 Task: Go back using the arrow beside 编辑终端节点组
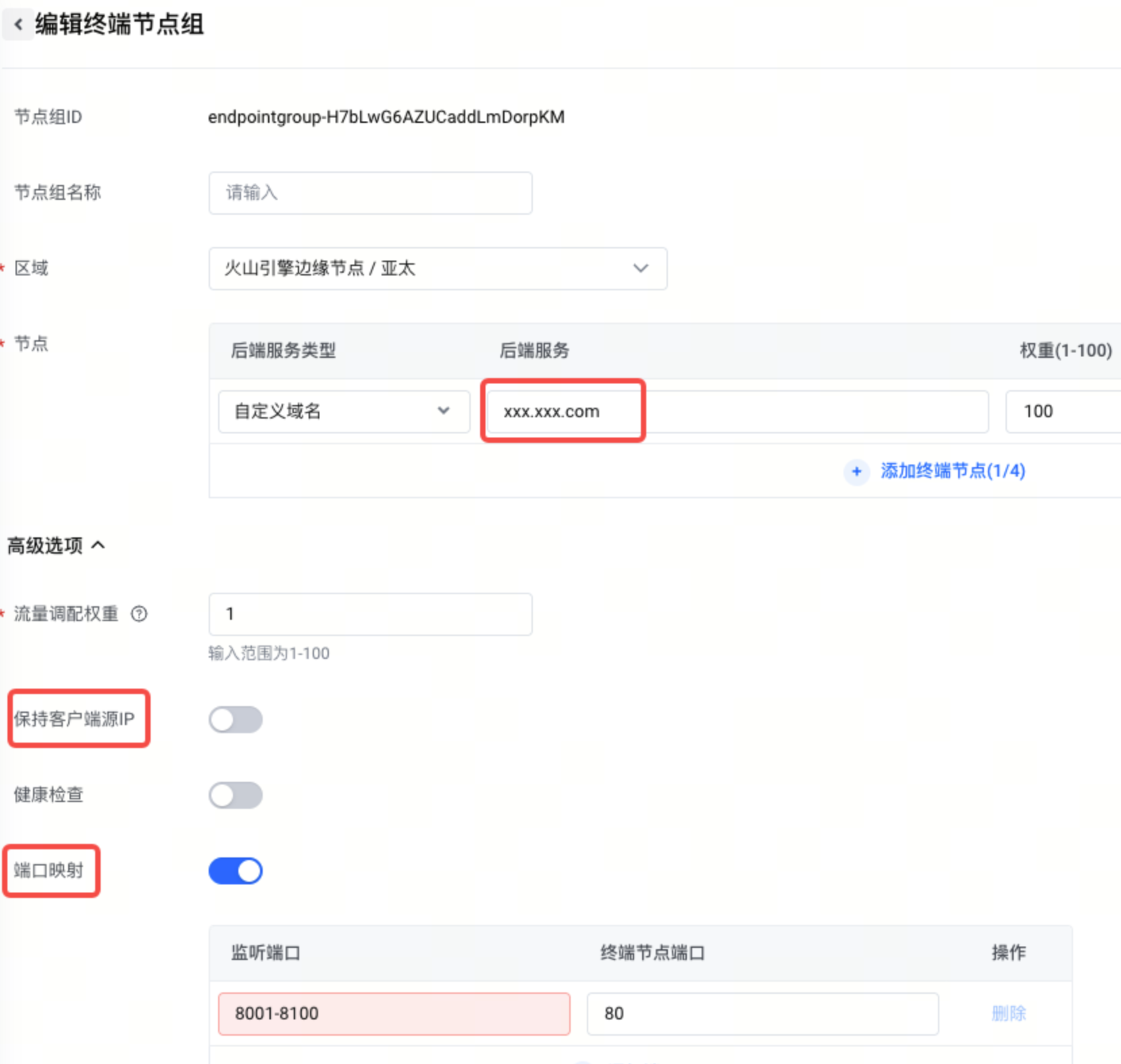(x=18, y=25)
